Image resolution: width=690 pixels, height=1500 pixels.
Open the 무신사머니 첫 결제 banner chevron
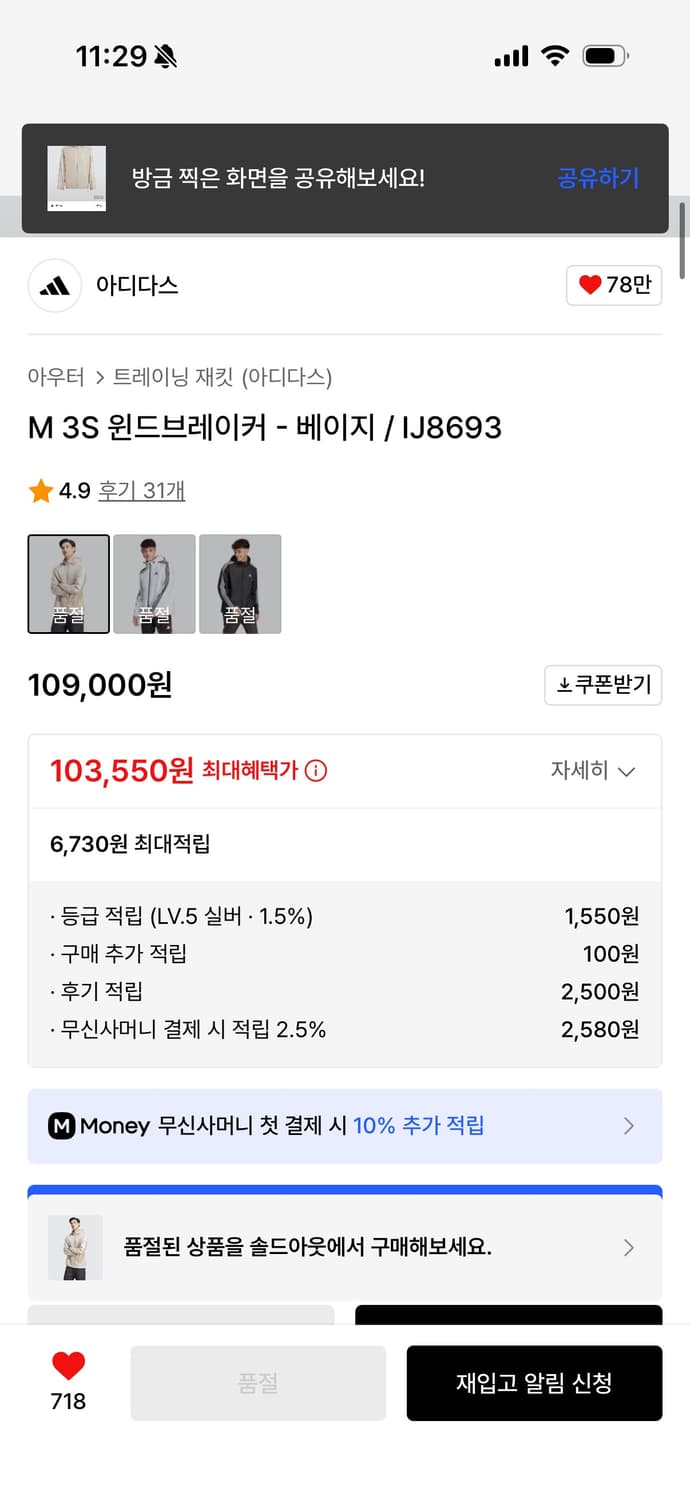click(629, 1127)
